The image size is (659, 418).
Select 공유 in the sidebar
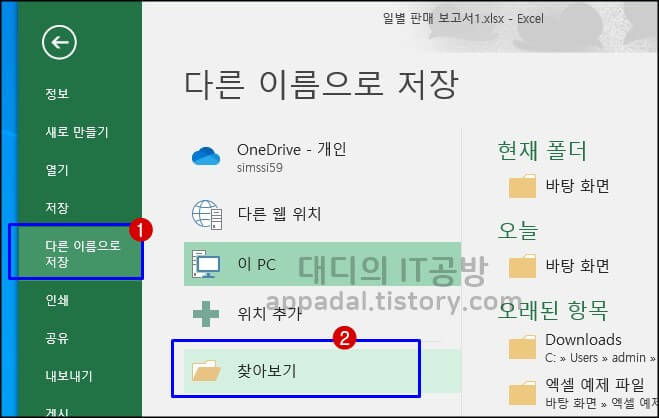[57, 338]
